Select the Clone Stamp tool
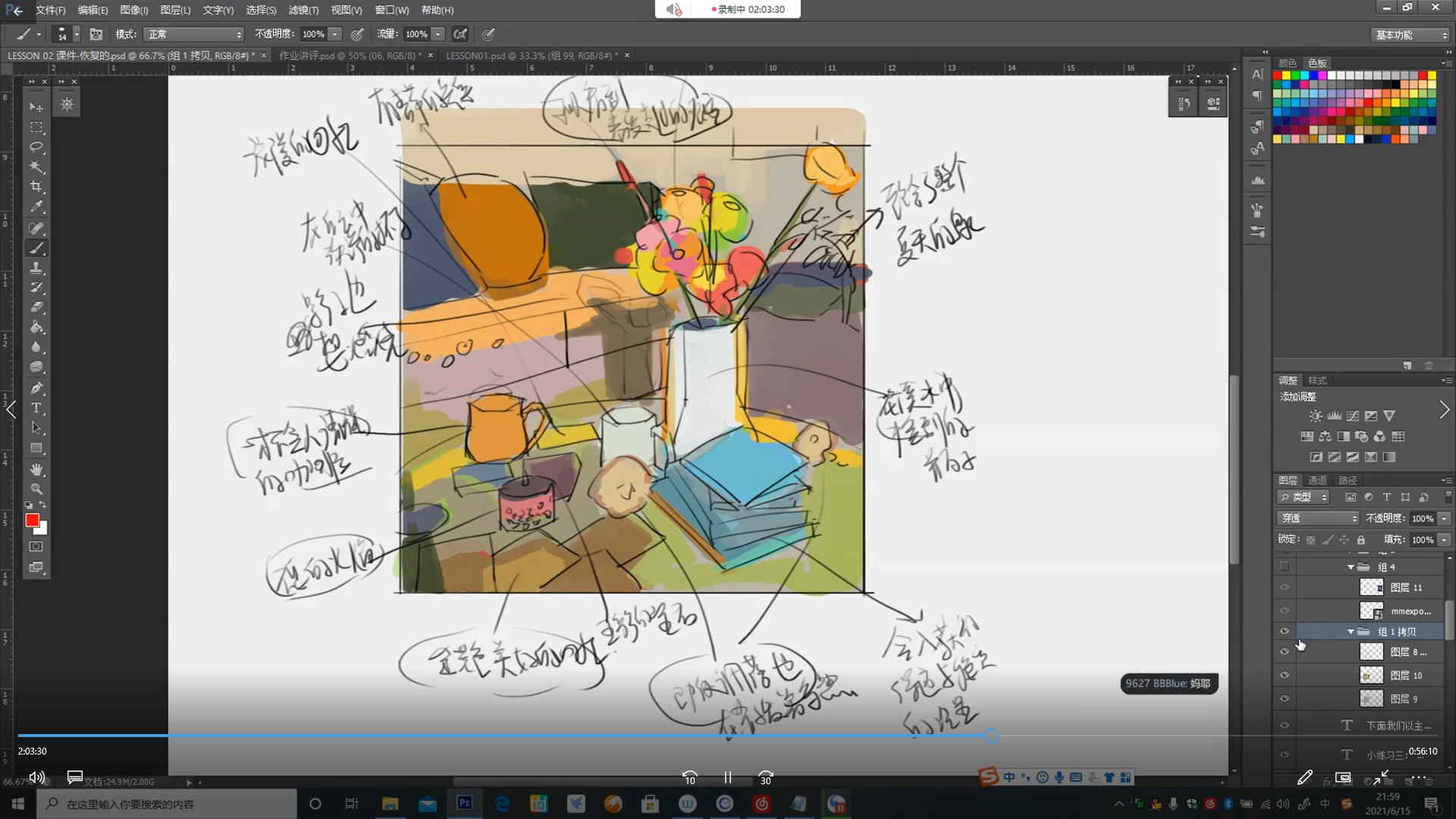The width and height of the screenshot is (1456, 819). click(x=36, y=268)
